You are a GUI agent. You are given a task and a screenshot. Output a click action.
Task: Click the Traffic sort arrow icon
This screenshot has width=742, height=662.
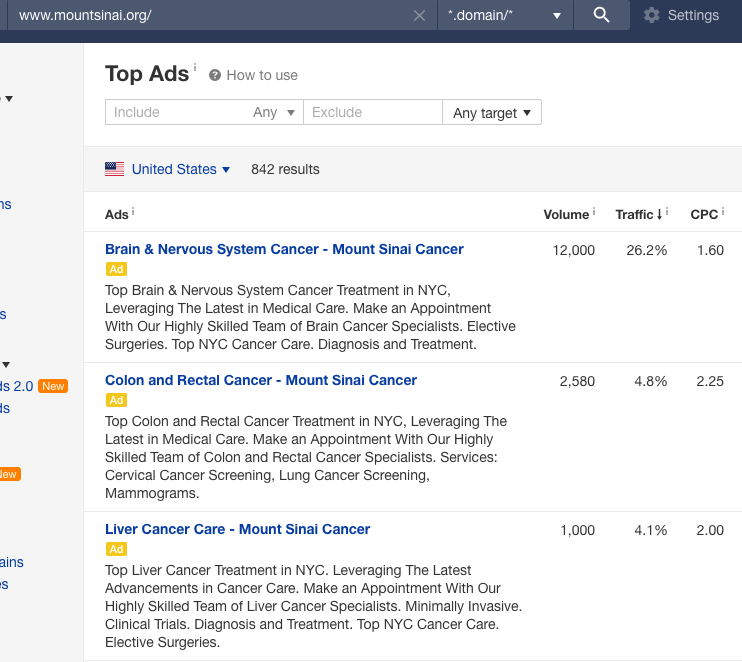tap(659, 215)
